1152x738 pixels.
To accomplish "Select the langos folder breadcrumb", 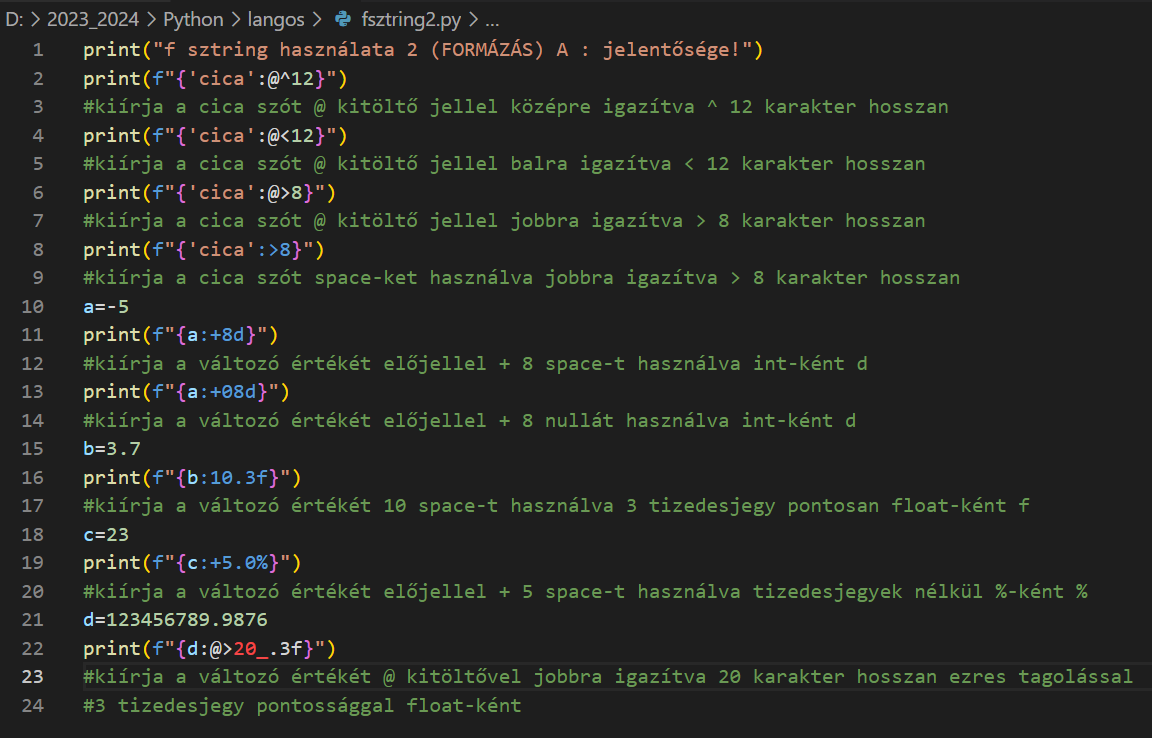I will click(x=279, y=20).
